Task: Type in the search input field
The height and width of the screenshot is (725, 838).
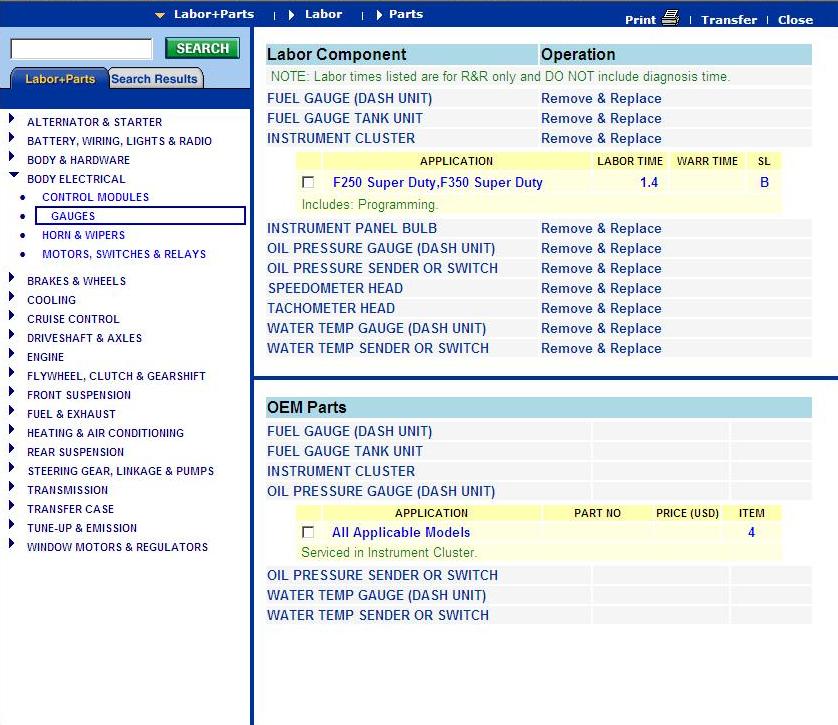Action: [81, 49]
